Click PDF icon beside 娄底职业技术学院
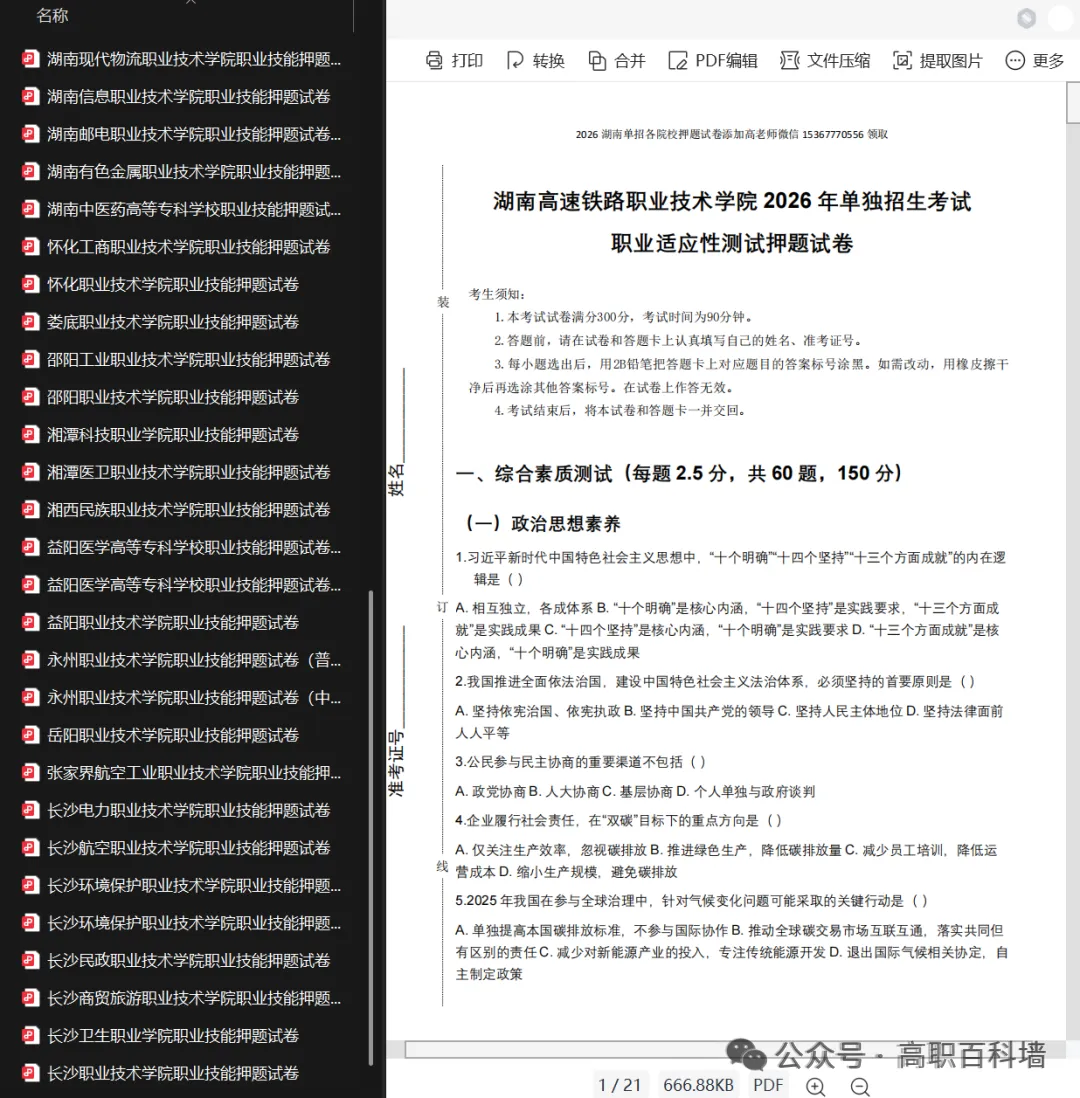This screenshot has height=1098, width=1080. (x=30, y=321)
